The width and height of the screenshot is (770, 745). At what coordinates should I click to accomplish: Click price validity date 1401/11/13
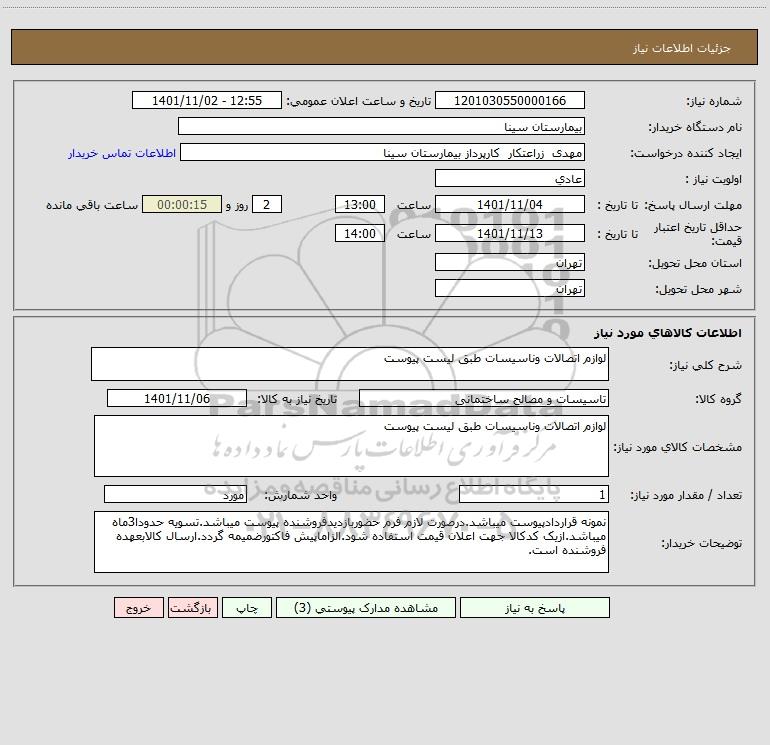(510, 233)
